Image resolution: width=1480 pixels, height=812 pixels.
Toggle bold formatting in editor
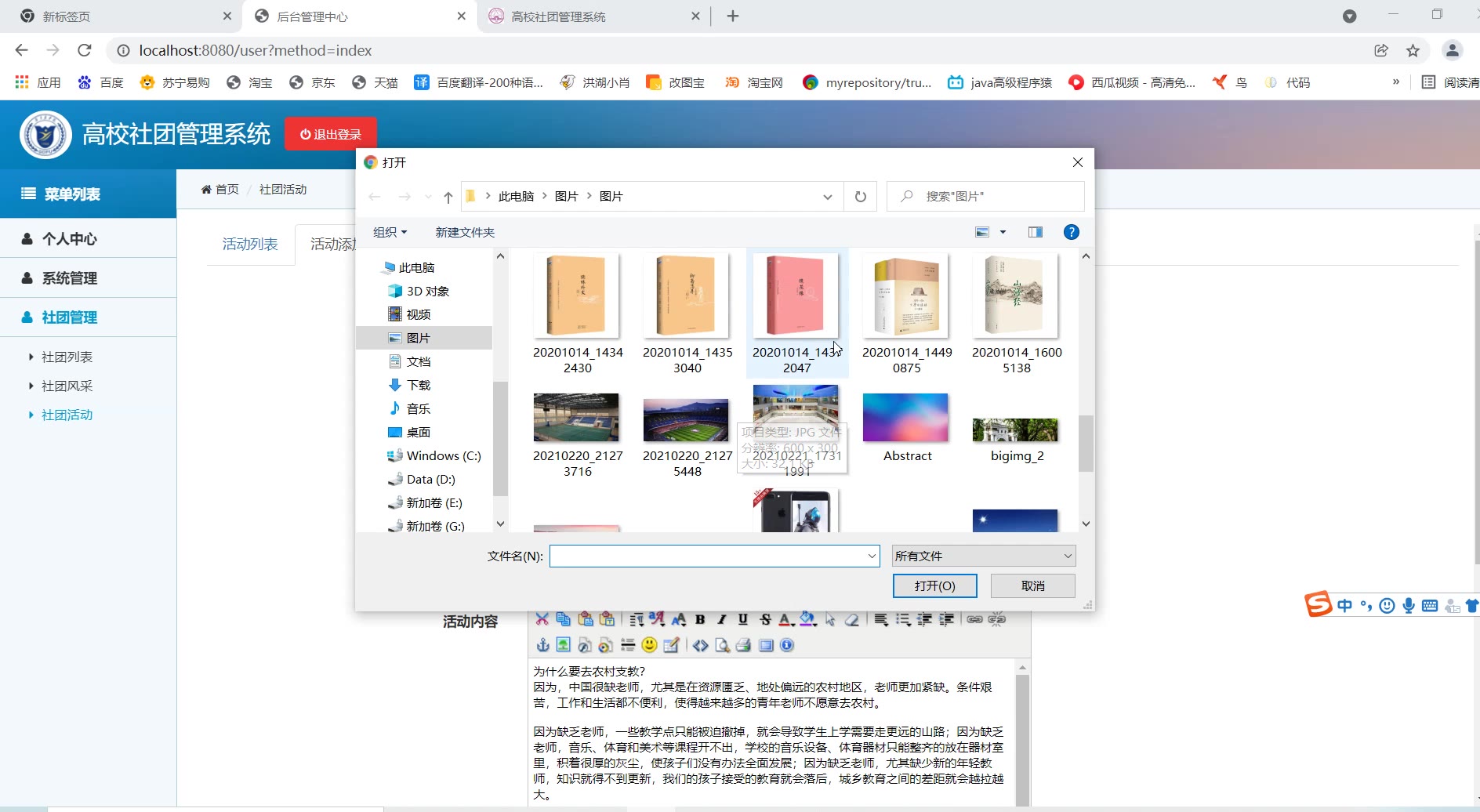(x=700, y=619)
